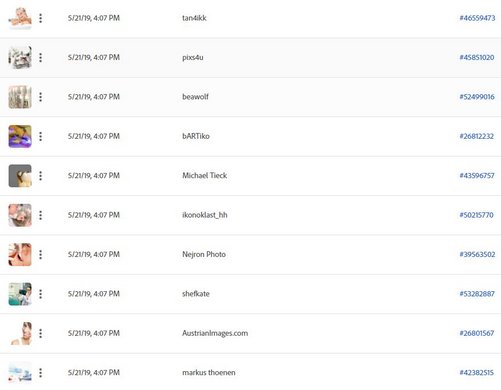The height and width of the screenshot is (390, 501).
Task: Open asset link #26812232
Action: [476, 136]
